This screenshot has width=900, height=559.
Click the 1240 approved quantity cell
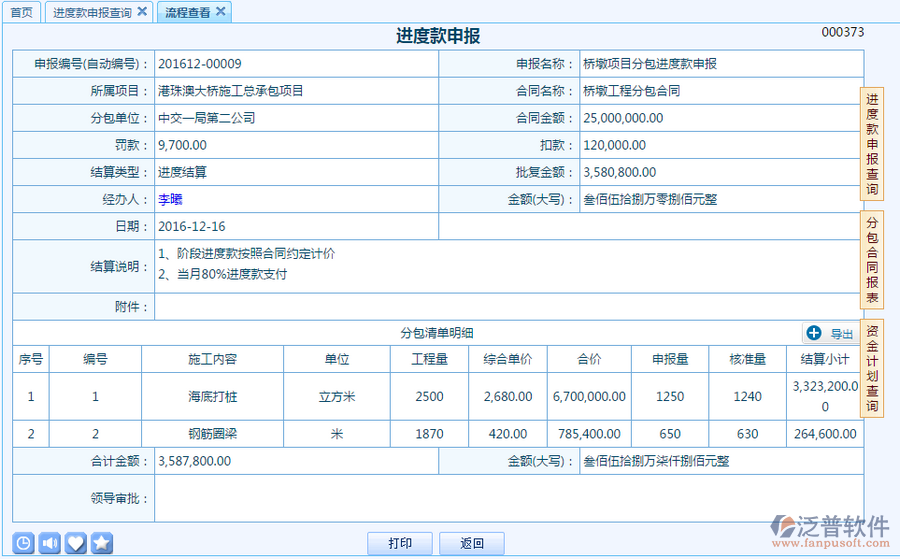coord(748,397)
